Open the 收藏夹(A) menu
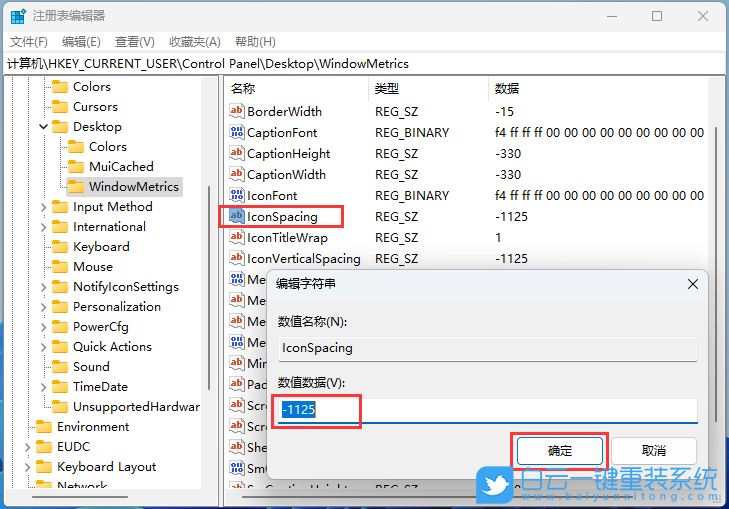729x509 pixels. (194, 42)
